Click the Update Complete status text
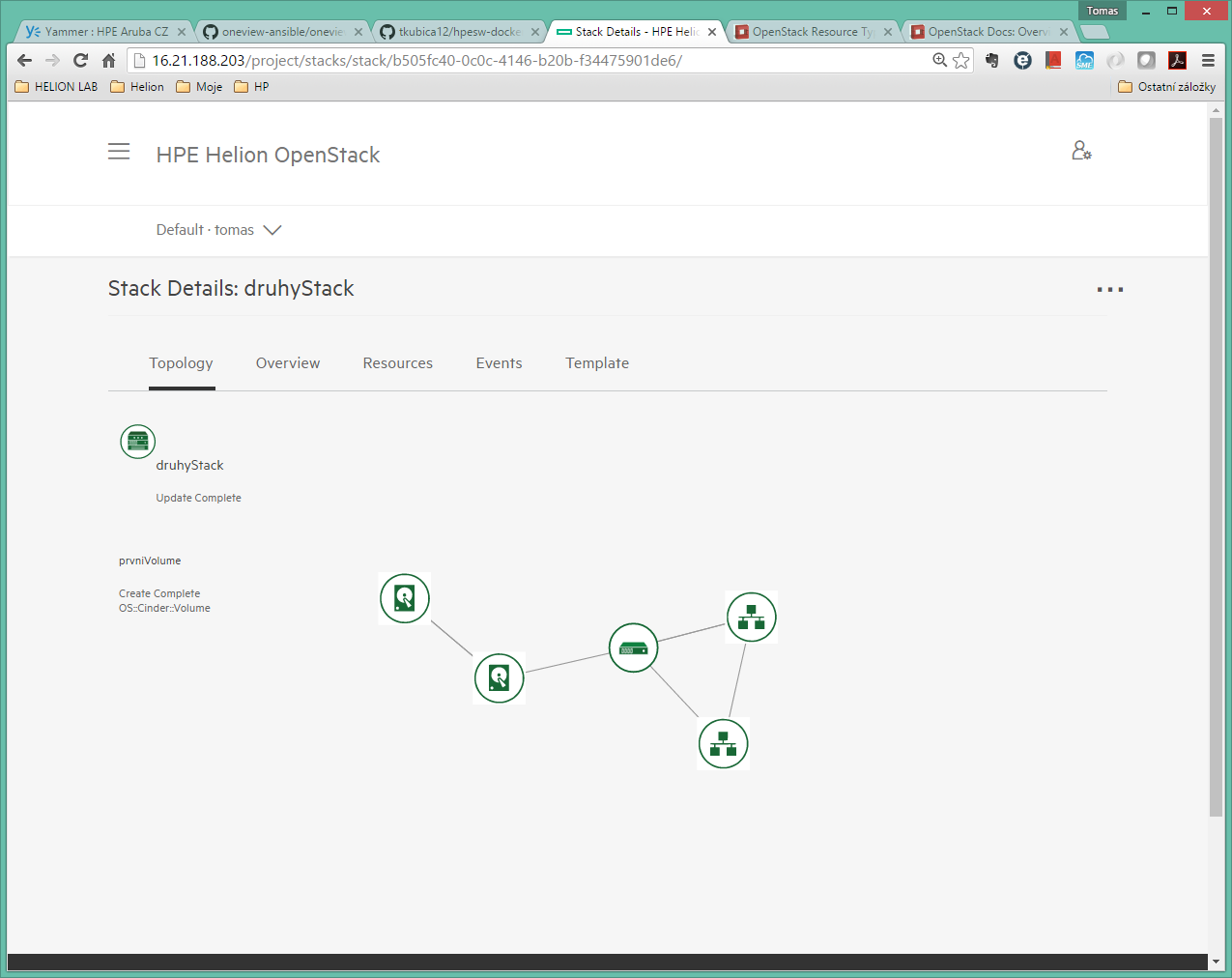Image resolution: width=1232 pixels, height=978 pixels. [x=199, y=498]
